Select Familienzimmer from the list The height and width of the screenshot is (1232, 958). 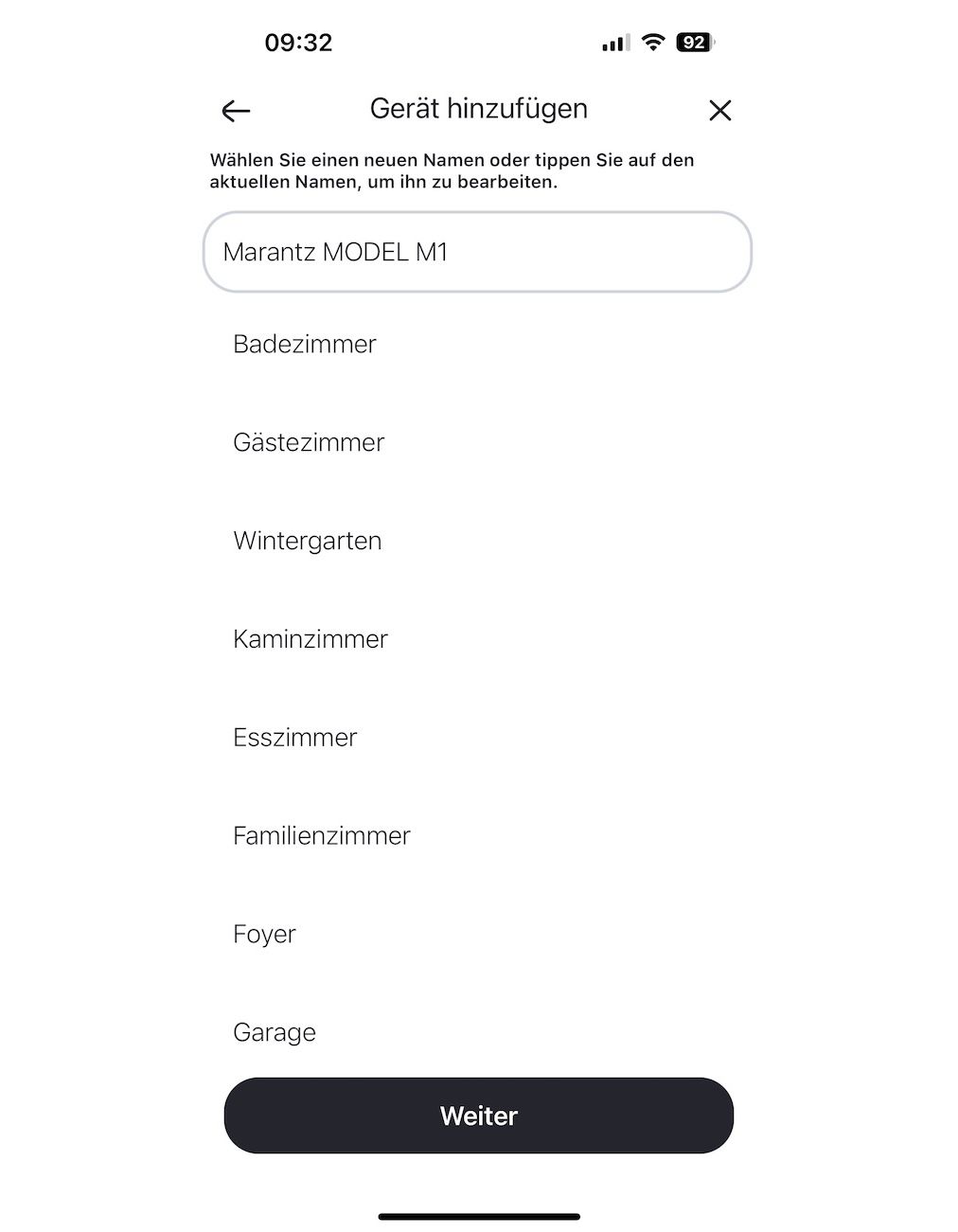tap(477, 836)
